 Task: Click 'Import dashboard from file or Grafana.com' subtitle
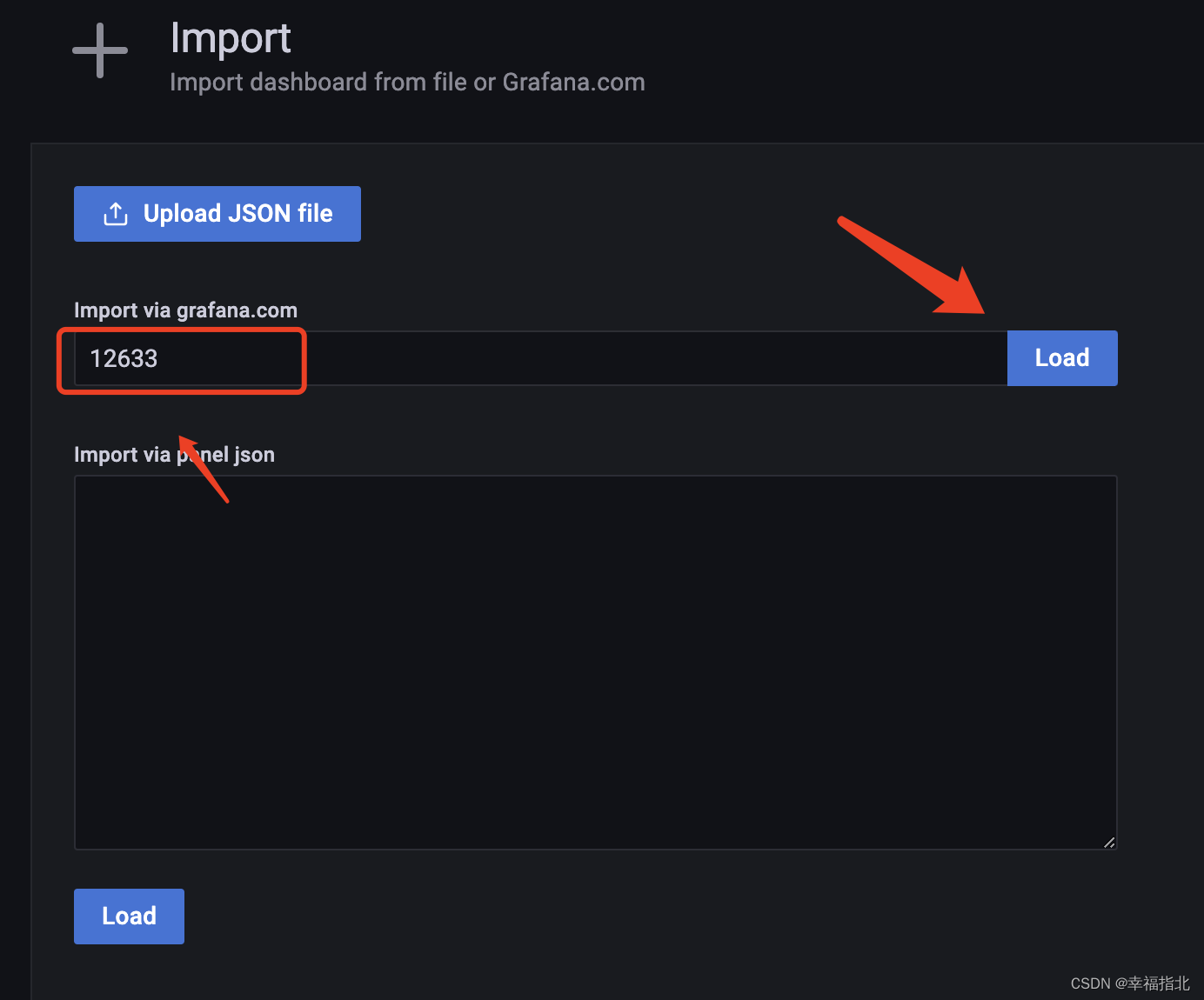point(407,82)
